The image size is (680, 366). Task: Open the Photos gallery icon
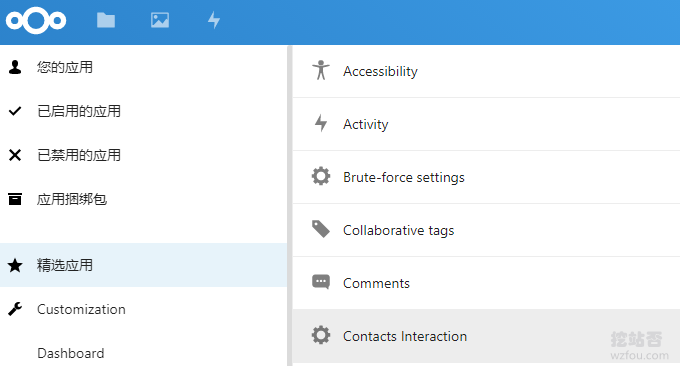click(160, 20)
